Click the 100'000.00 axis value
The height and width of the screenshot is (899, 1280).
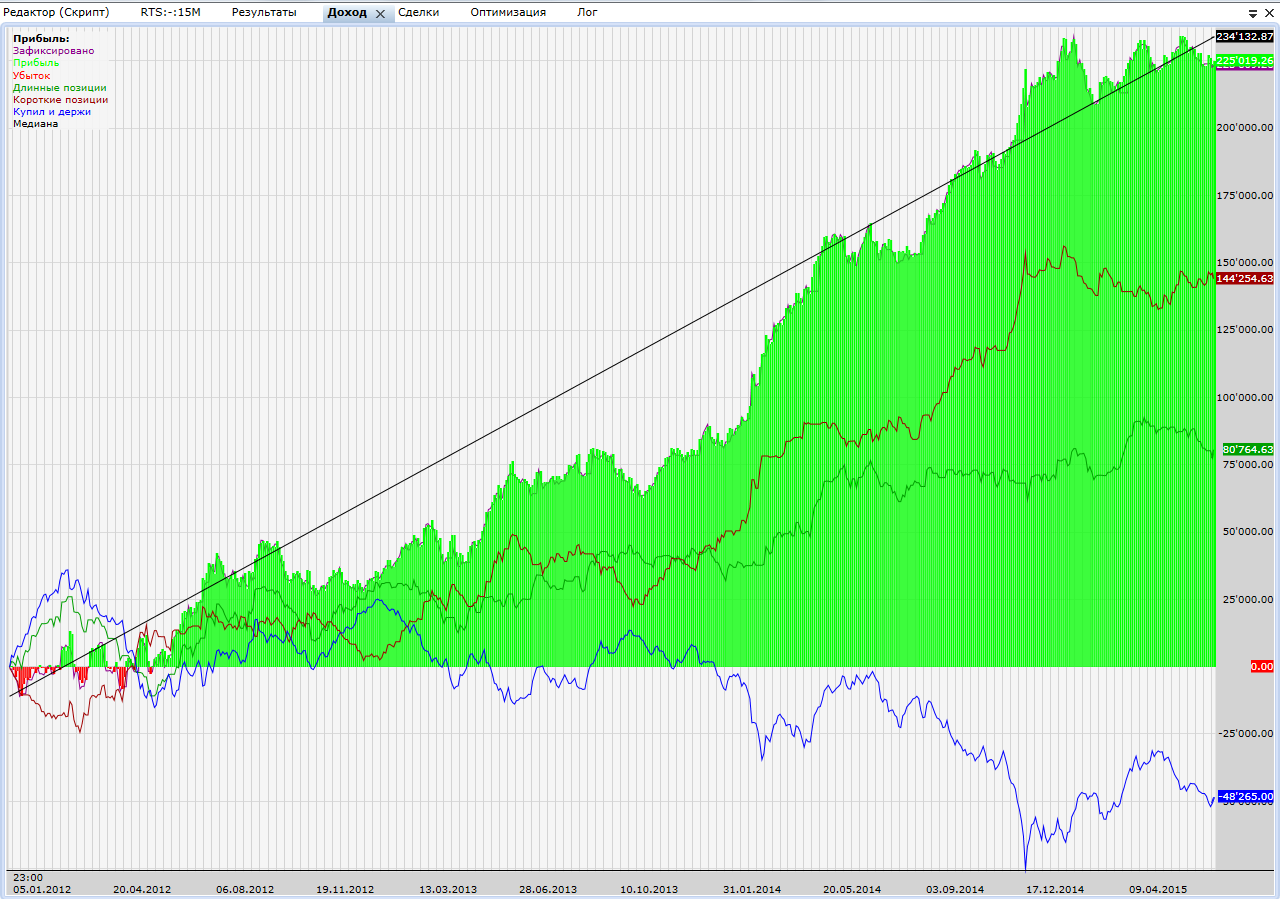tap(1245, 397)
